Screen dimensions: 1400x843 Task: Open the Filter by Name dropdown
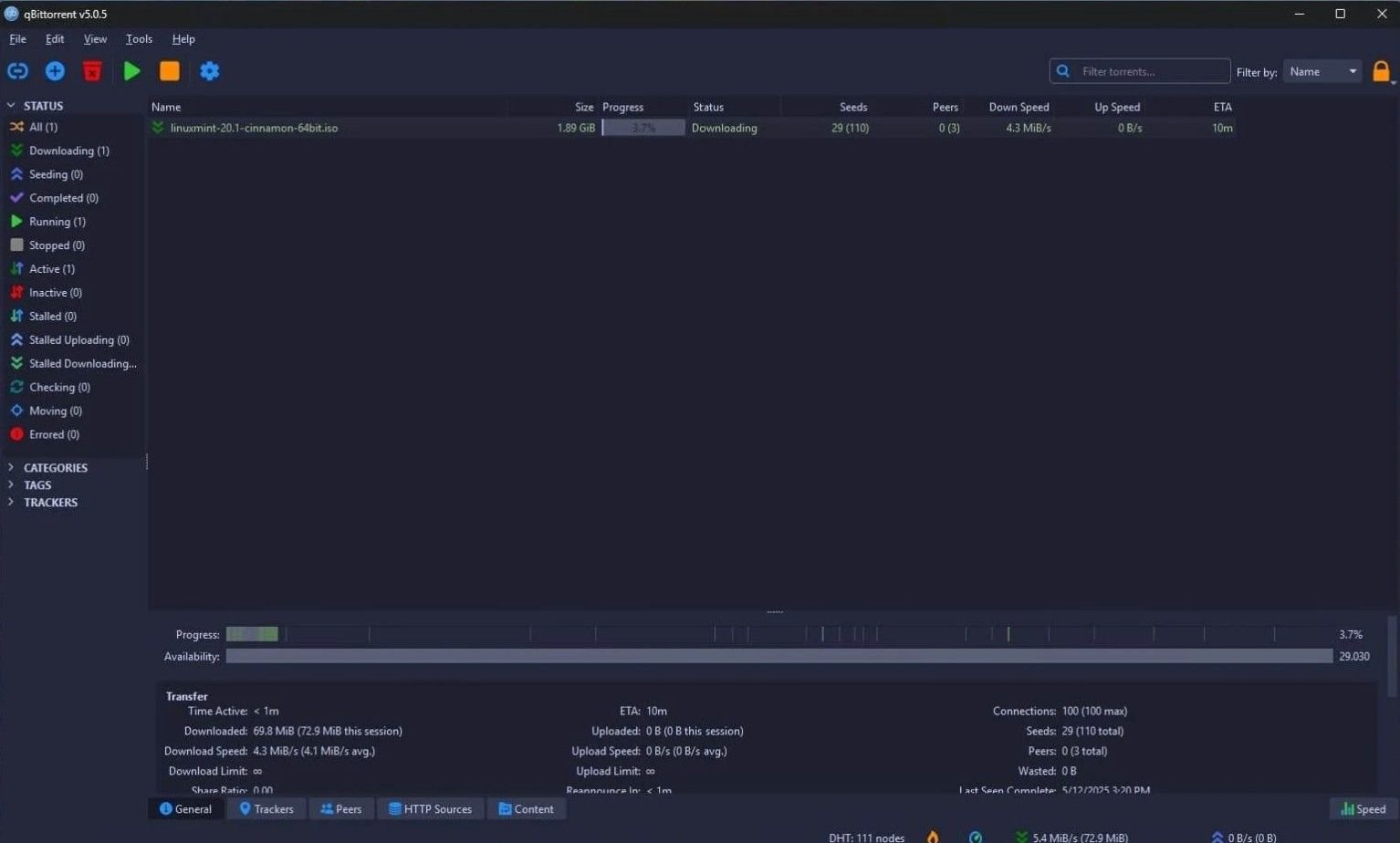click(x=1322, y=71)
